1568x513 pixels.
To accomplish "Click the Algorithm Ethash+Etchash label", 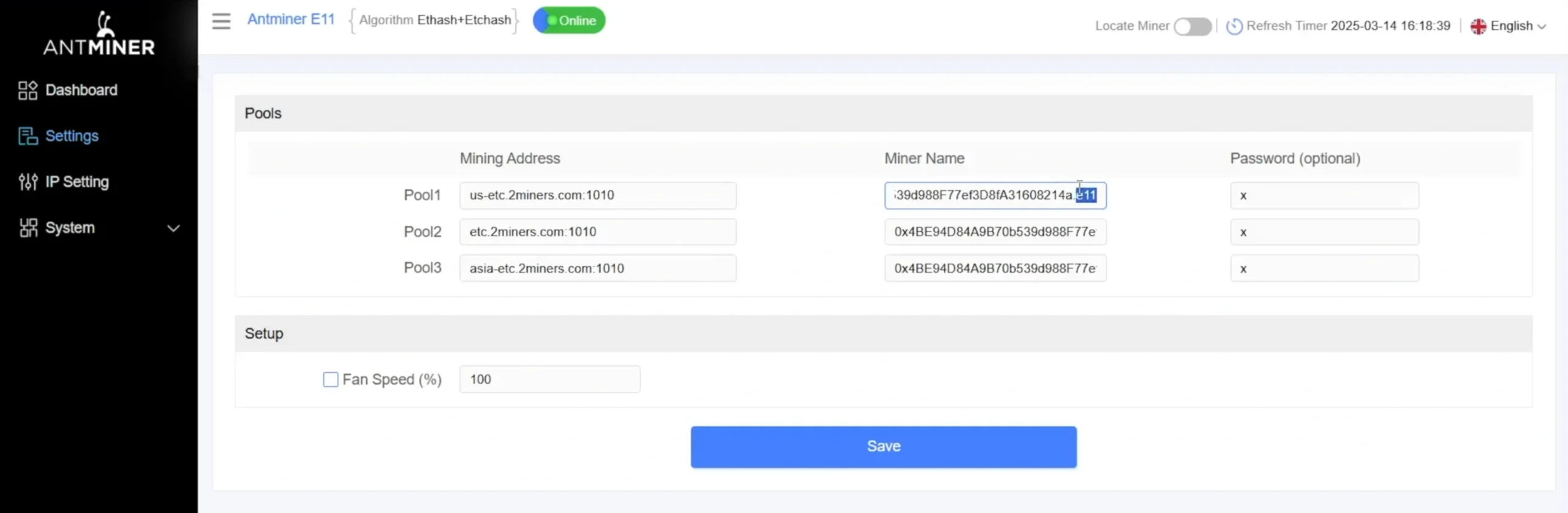I will (x=435, y=20).
